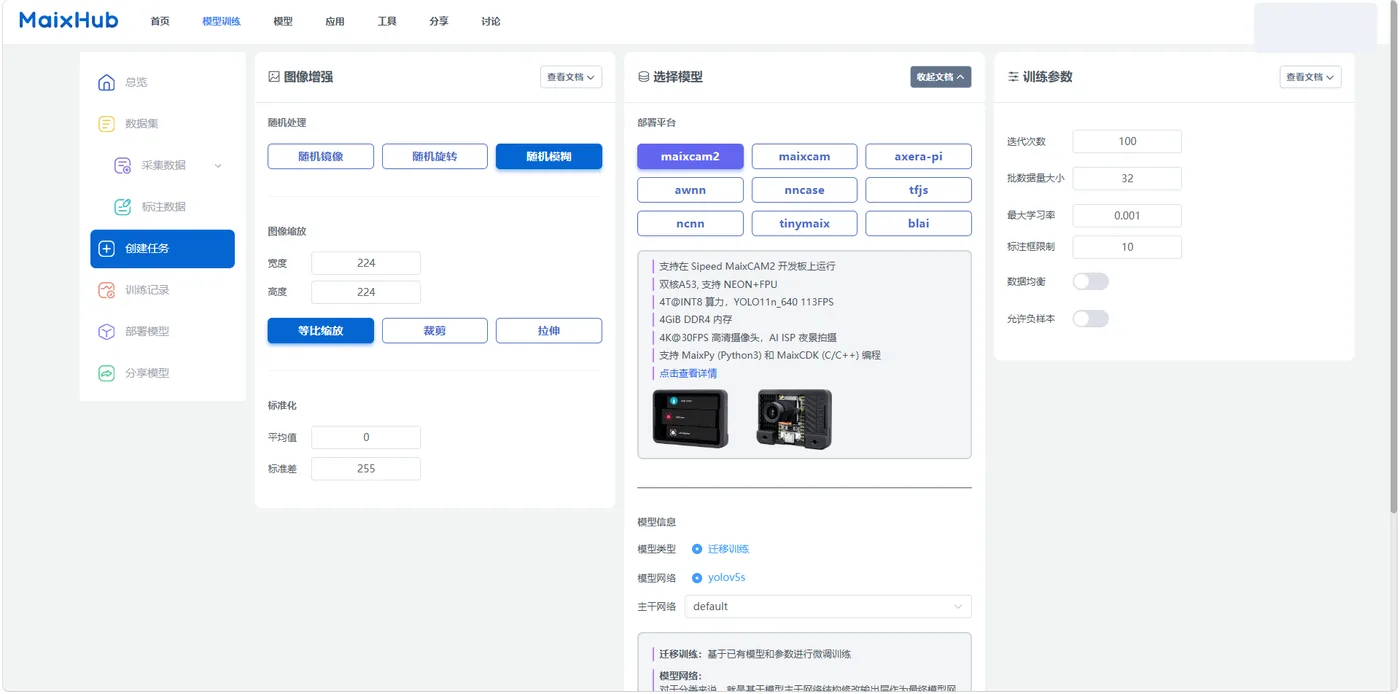Click the 标准差 std field
The width and height of the screenshot is (1400, 694).
366,468
